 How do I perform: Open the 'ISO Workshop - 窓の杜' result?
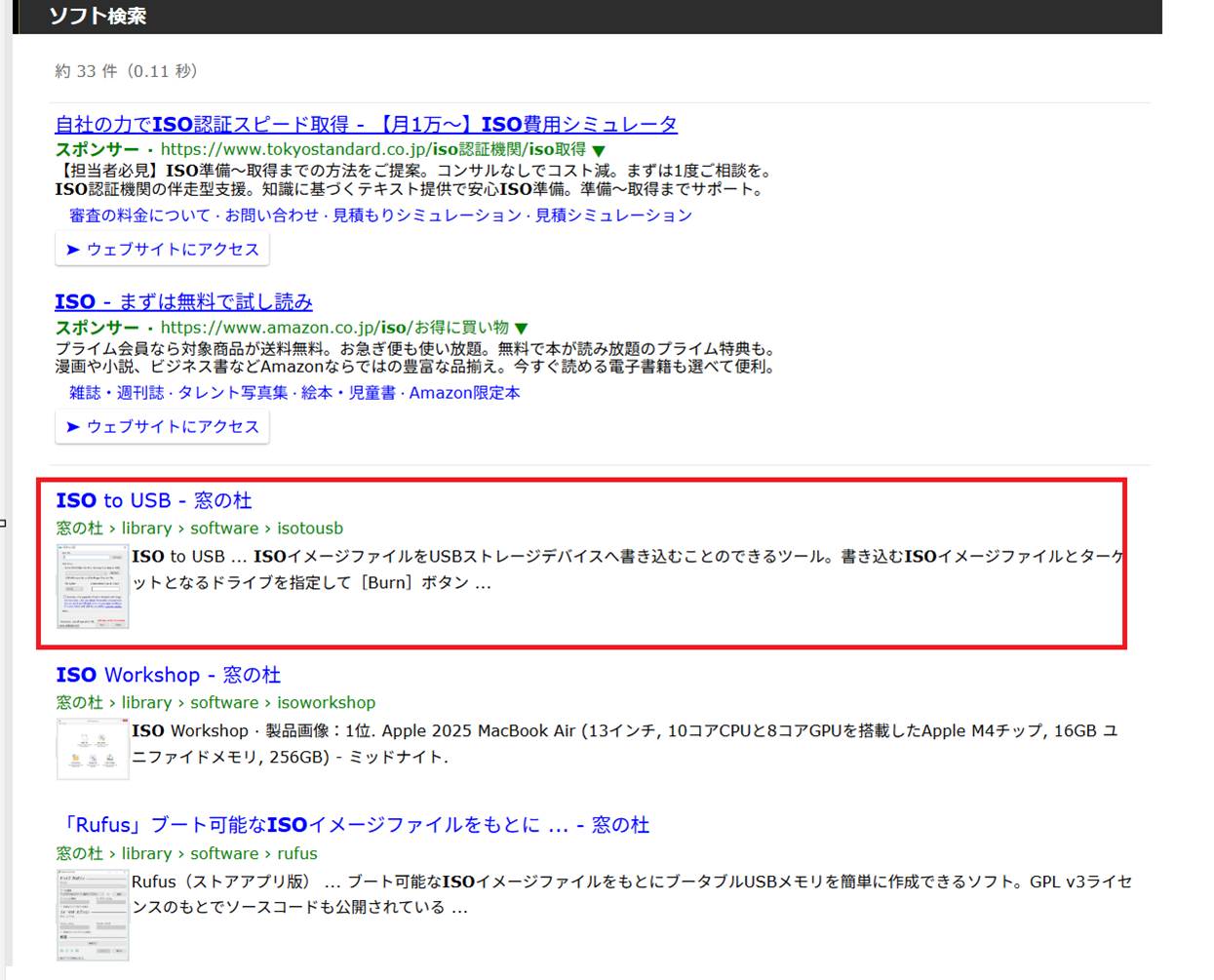click(x=168, y=676)
